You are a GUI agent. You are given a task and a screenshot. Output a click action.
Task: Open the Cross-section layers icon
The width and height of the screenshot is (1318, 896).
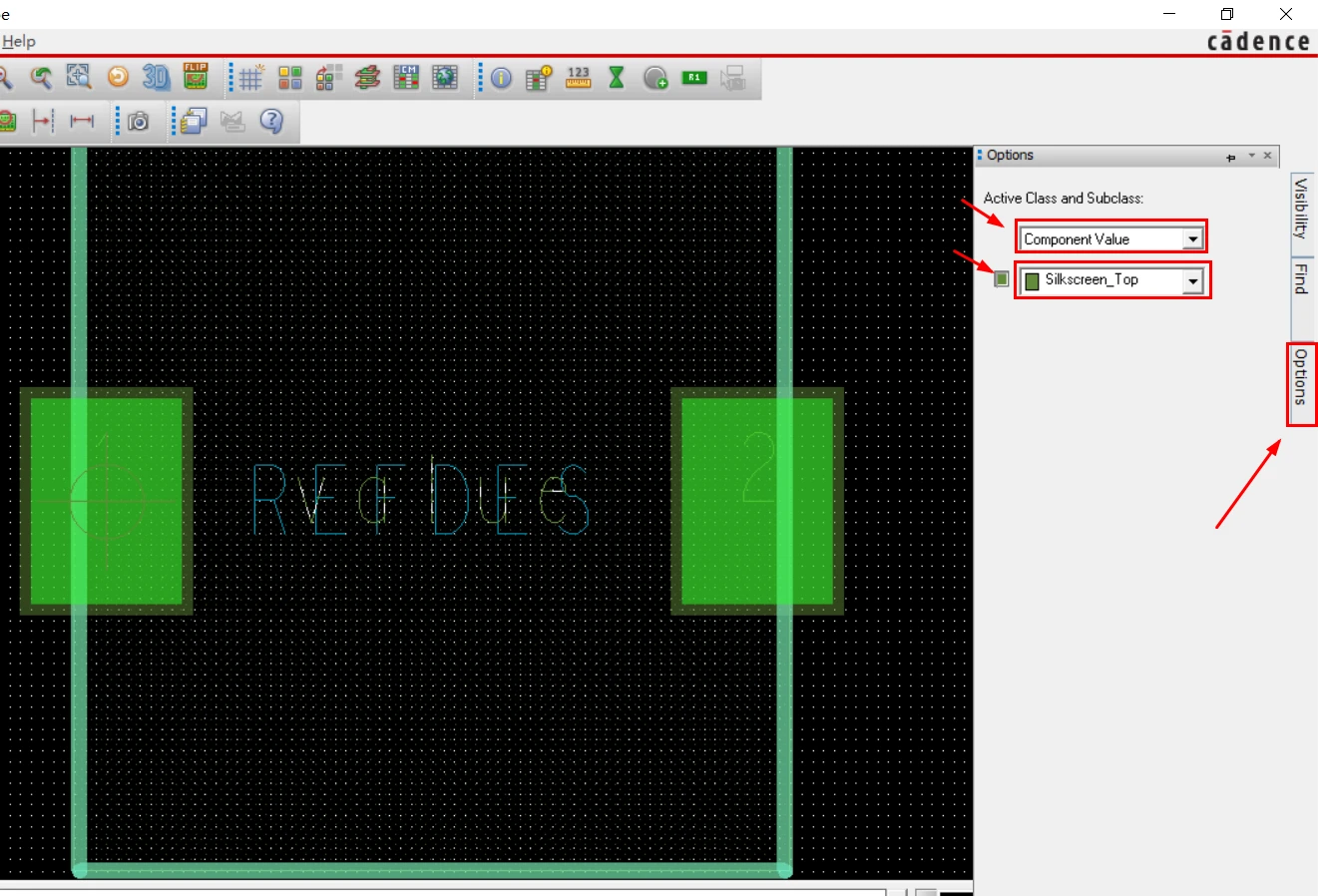point(367,78)
